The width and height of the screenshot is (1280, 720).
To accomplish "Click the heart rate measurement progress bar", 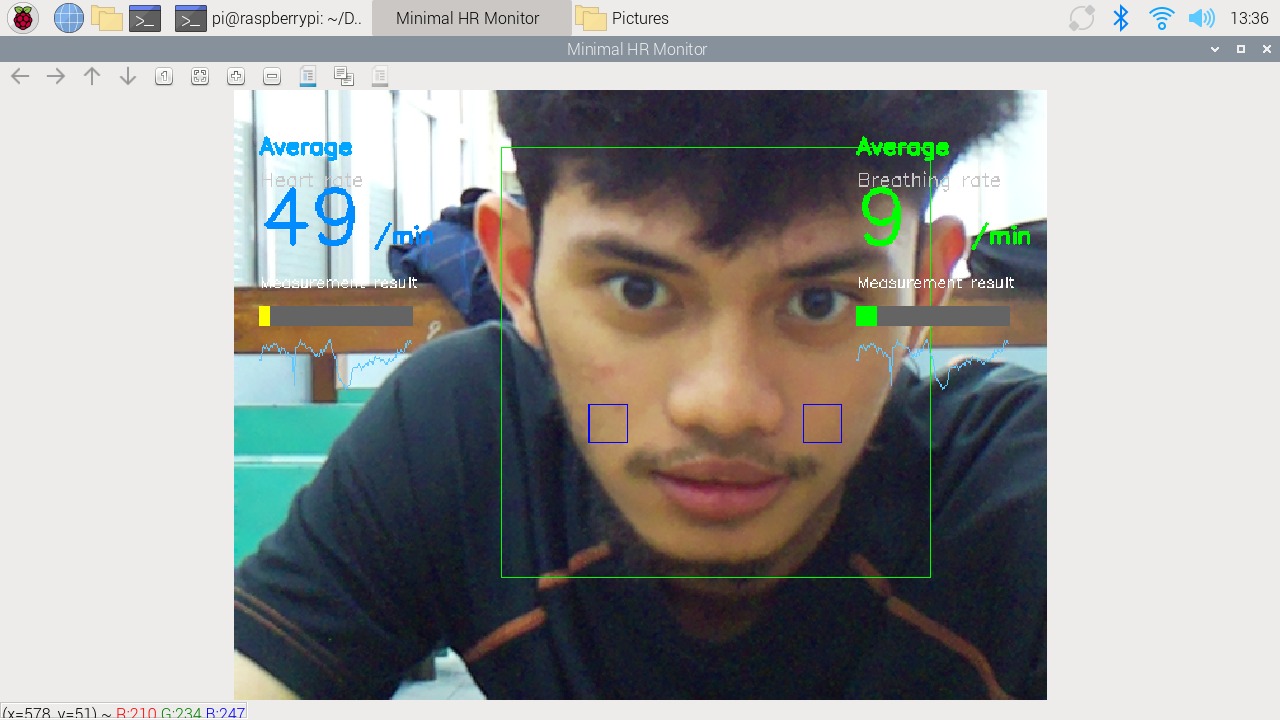I will pos(336,316).
